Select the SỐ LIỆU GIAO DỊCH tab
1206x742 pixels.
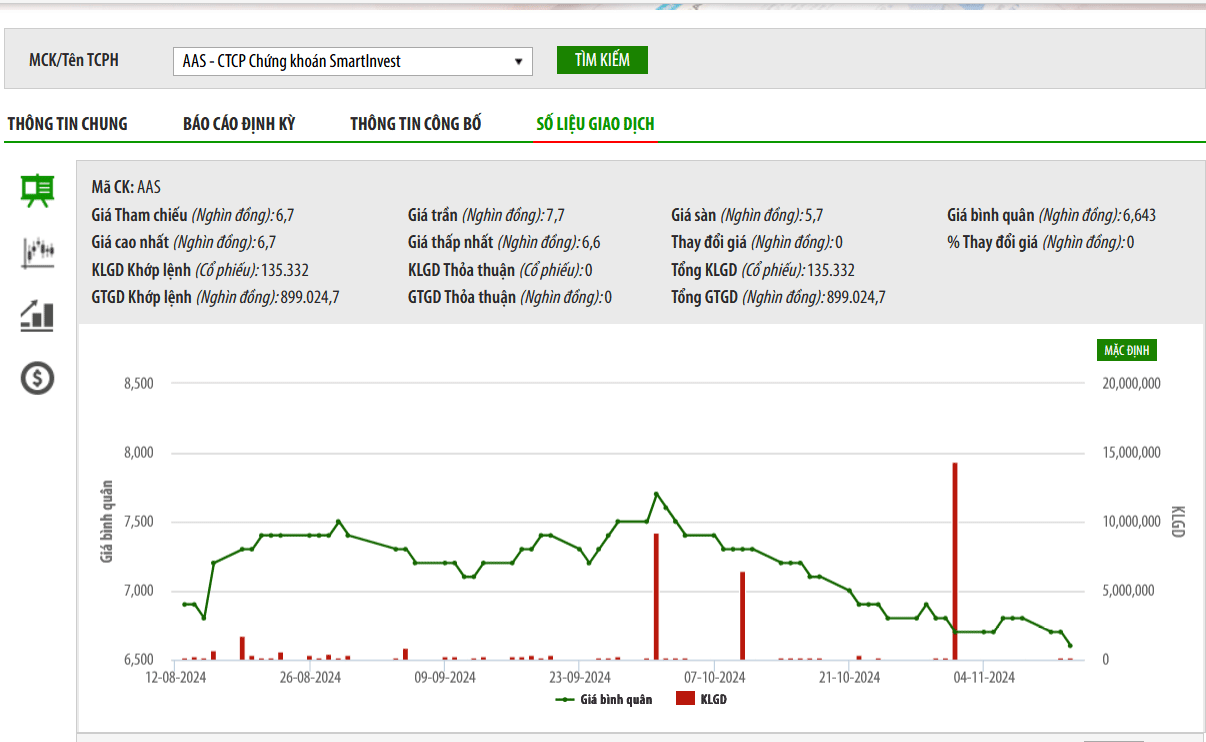pos(595,124)
